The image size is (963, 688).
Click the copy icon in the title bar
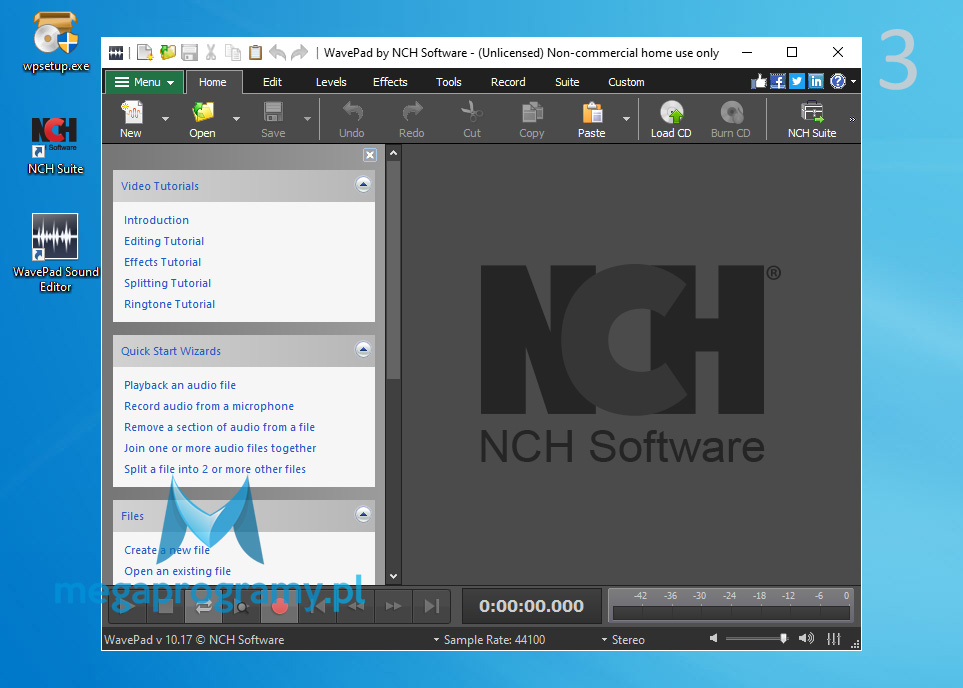(233, 53)
